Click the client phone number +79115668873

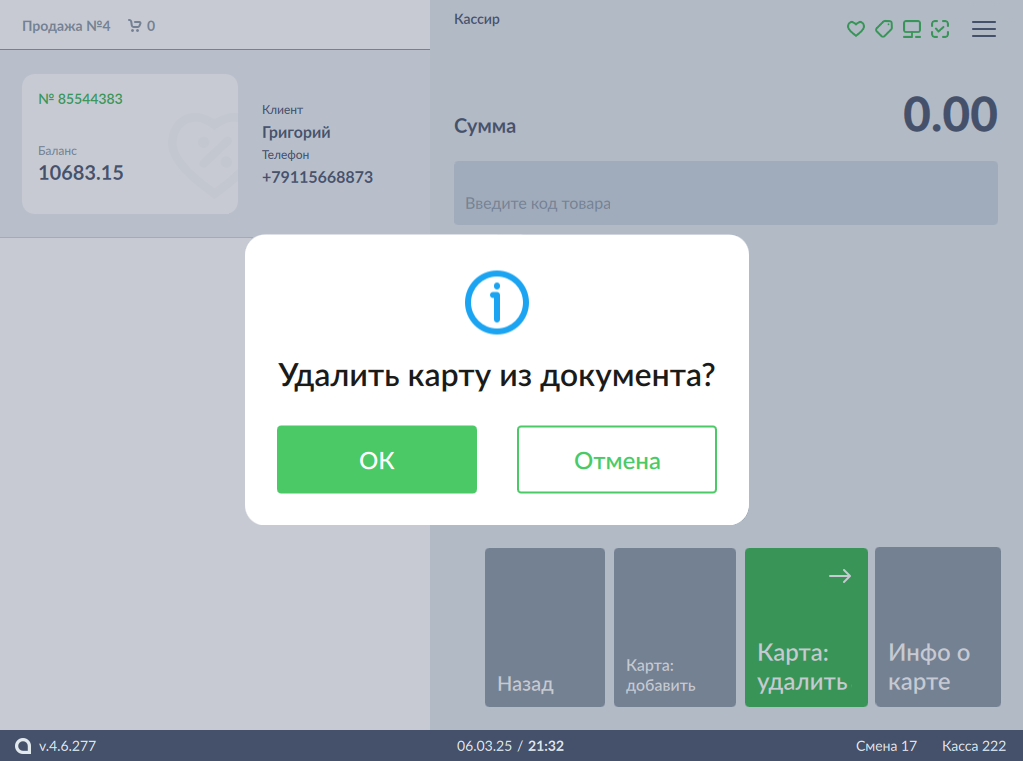tap(317, 177)
